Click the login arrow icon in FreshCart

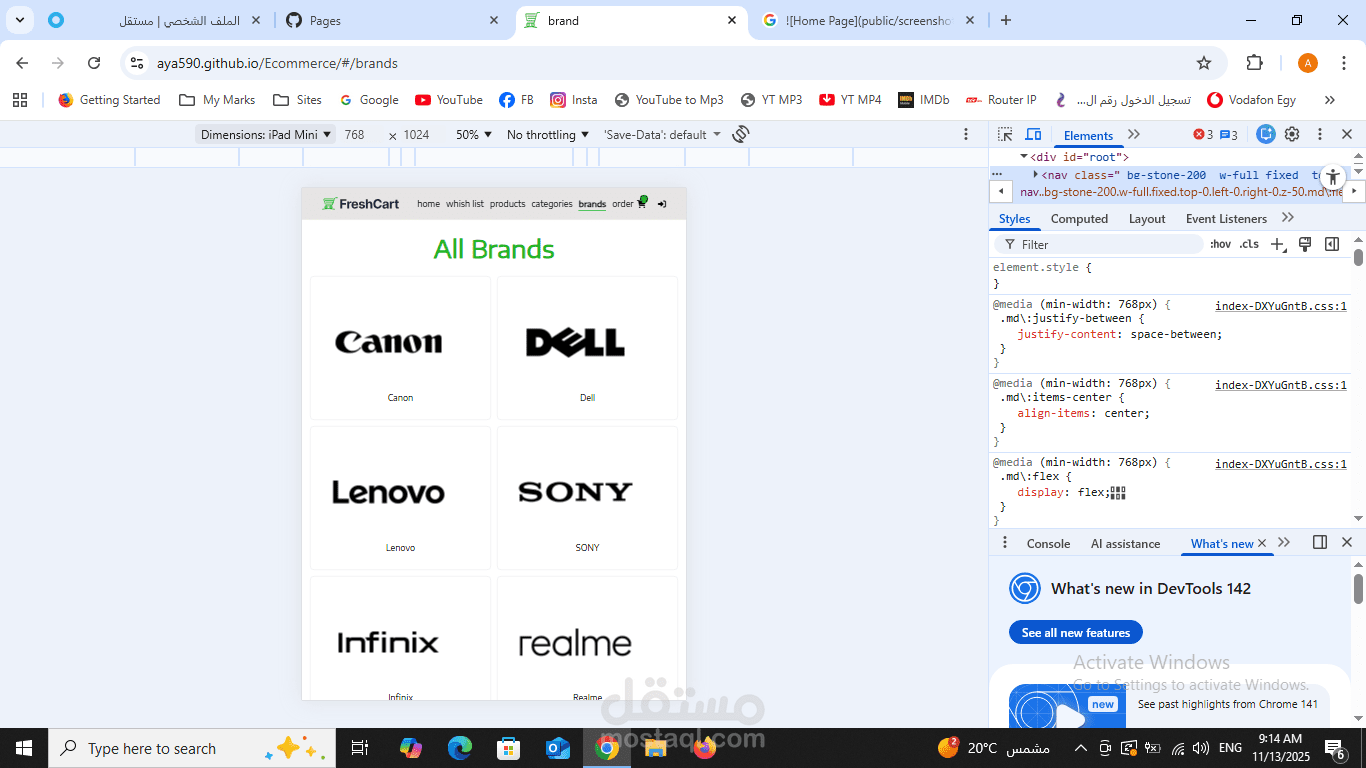(662, 204)
